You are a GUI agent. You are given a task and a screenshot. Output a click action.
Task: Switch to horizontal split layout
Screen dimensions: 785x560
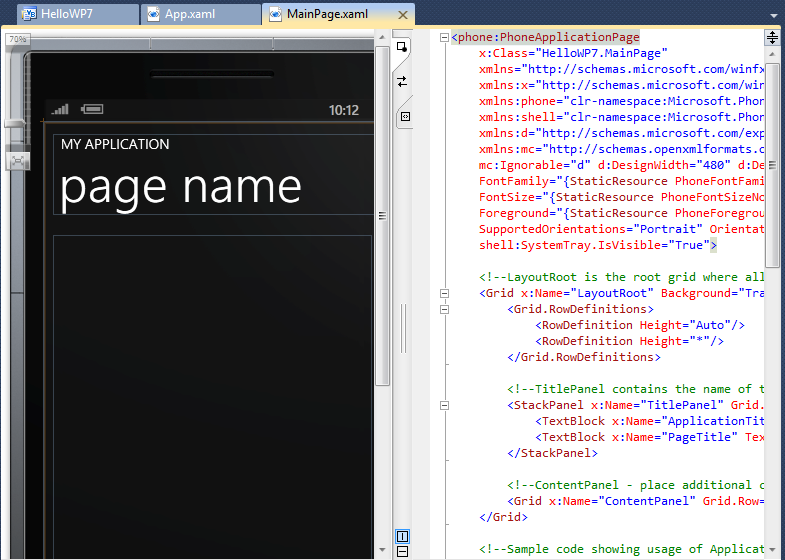[x=402, y=551]
